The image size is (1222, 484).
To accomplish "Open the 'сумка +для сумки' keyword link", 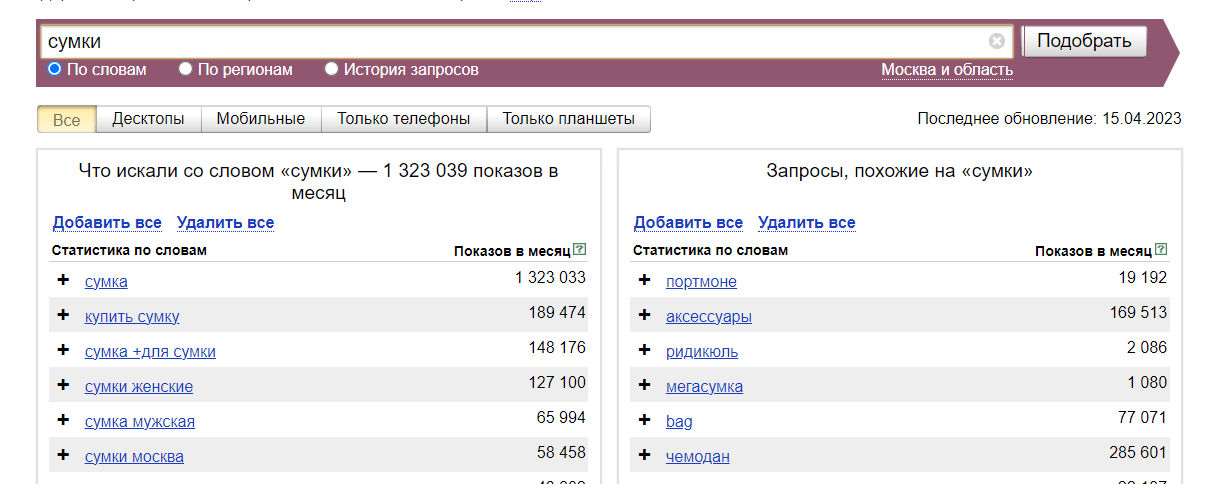I will [x=150, y=352].
